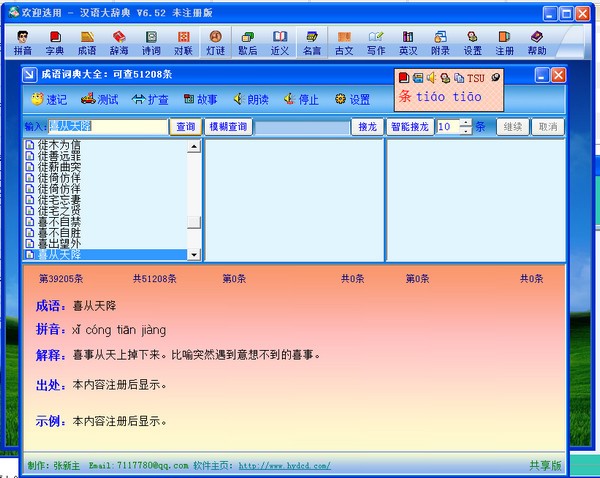Decrease the 接龙 count stepper down arrow
600x478 pixels.
click(466, 131)
